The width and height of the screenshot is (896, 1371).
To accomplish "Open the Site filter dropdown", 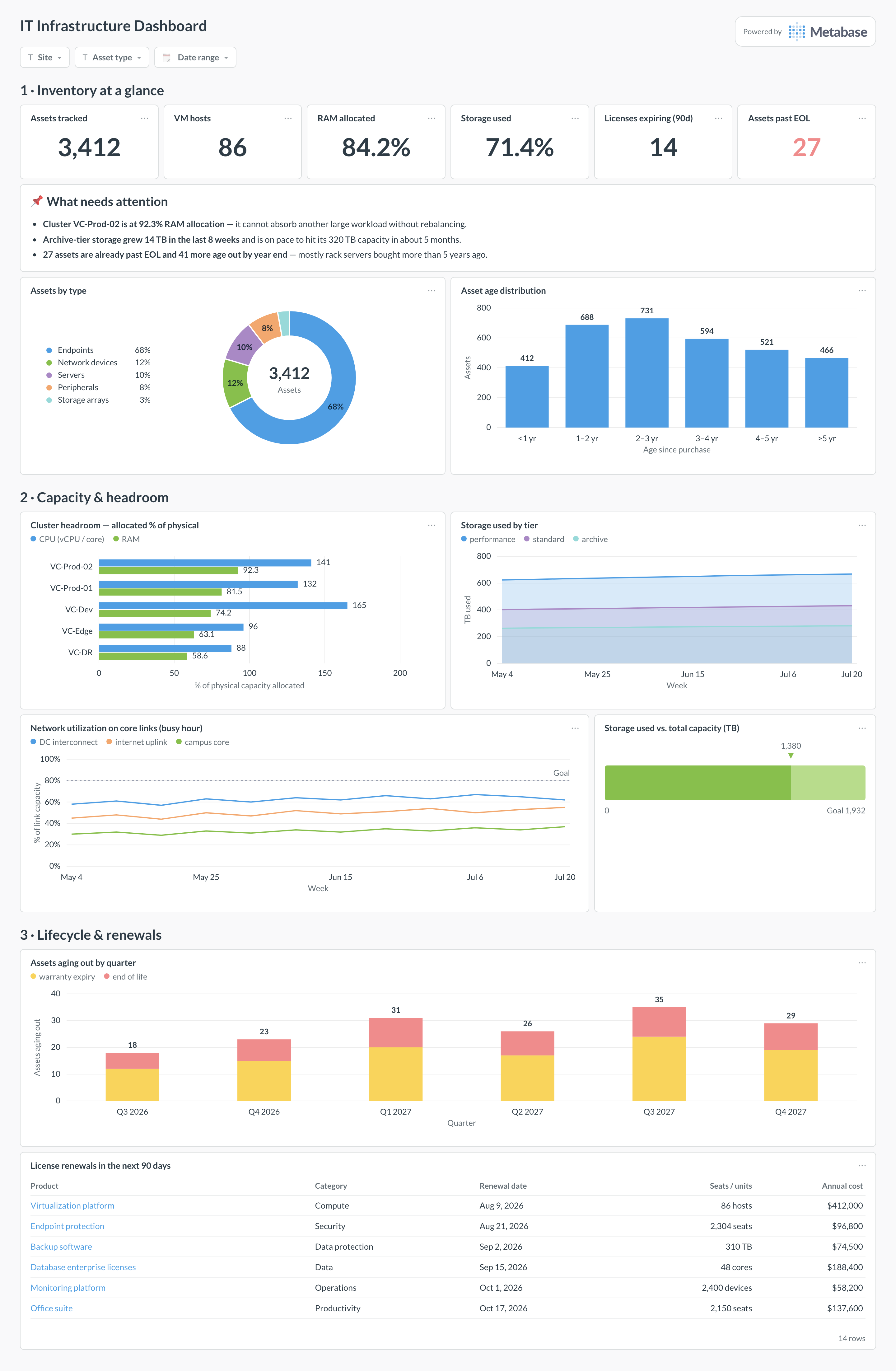I will [45, 58].
